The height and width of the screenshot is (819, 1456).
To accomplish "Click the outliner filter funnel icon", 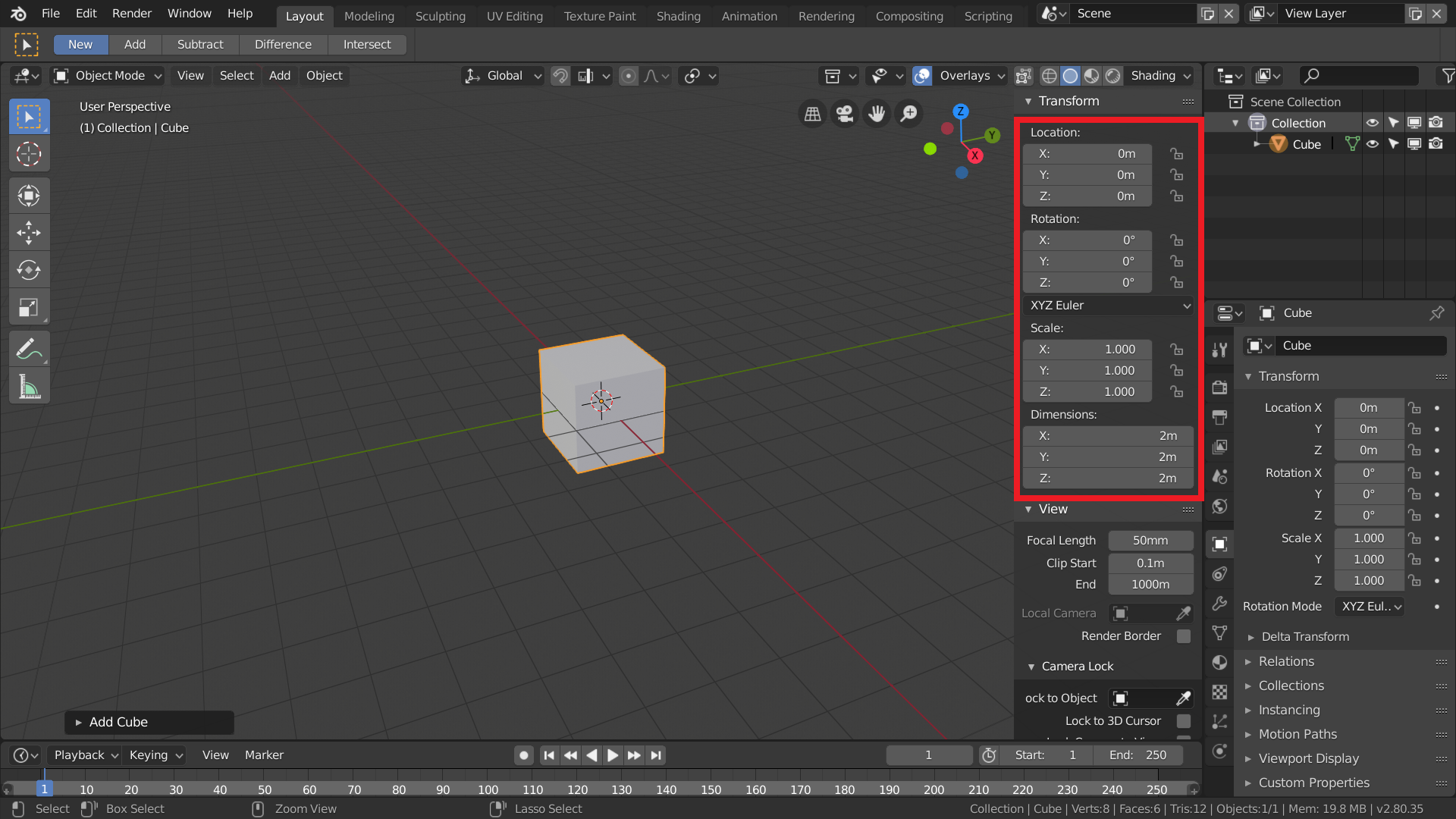I will tap(1448, 76).
